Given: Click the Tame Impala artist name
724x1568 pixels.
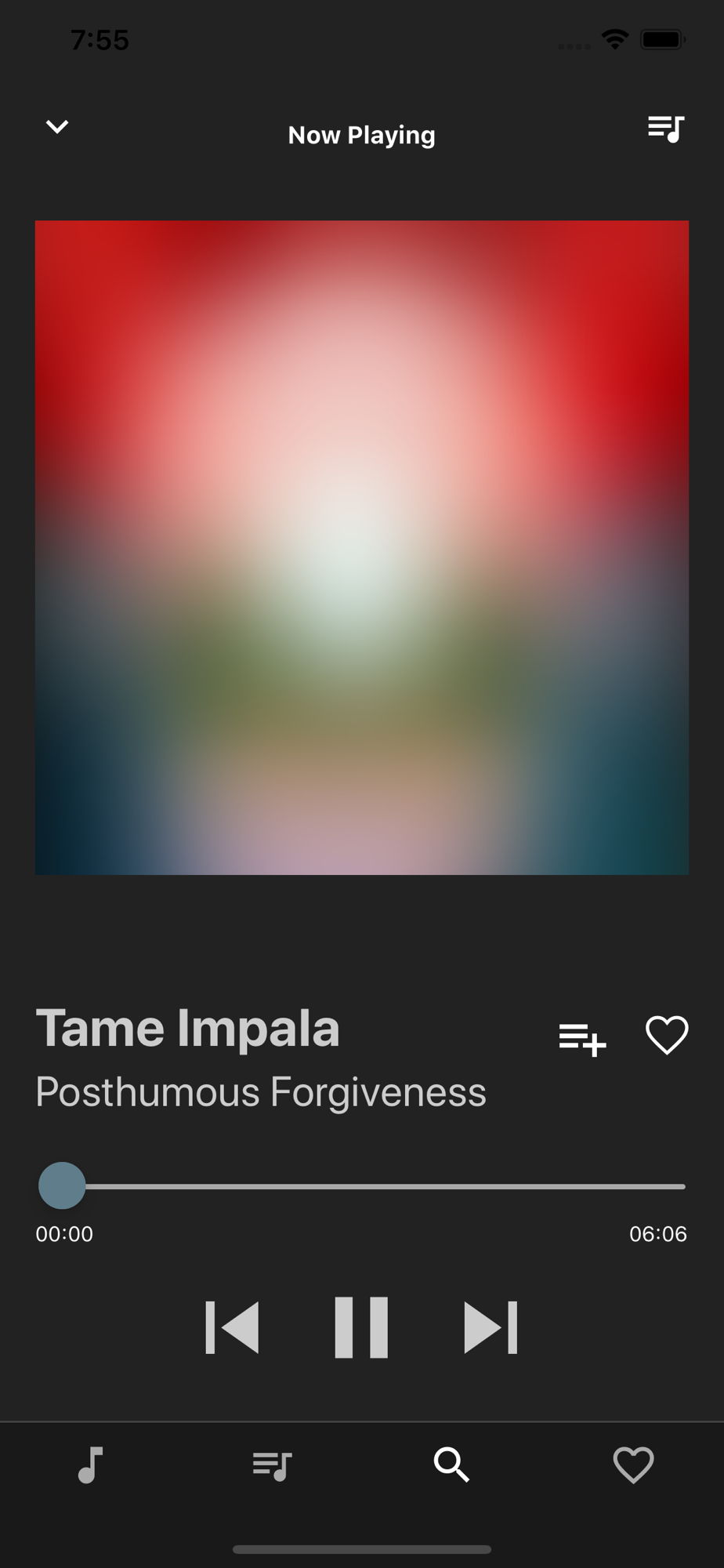Looking at the screenshot, I should point(188,1028).
